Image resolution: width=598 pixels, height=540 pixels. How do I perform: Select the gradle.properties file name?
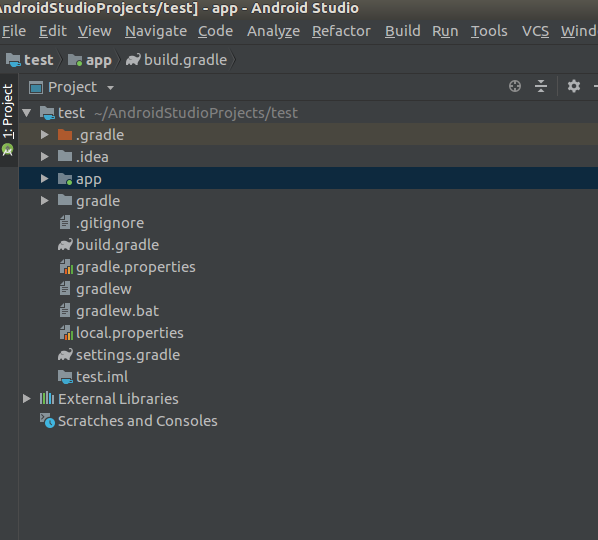(136, 267)
